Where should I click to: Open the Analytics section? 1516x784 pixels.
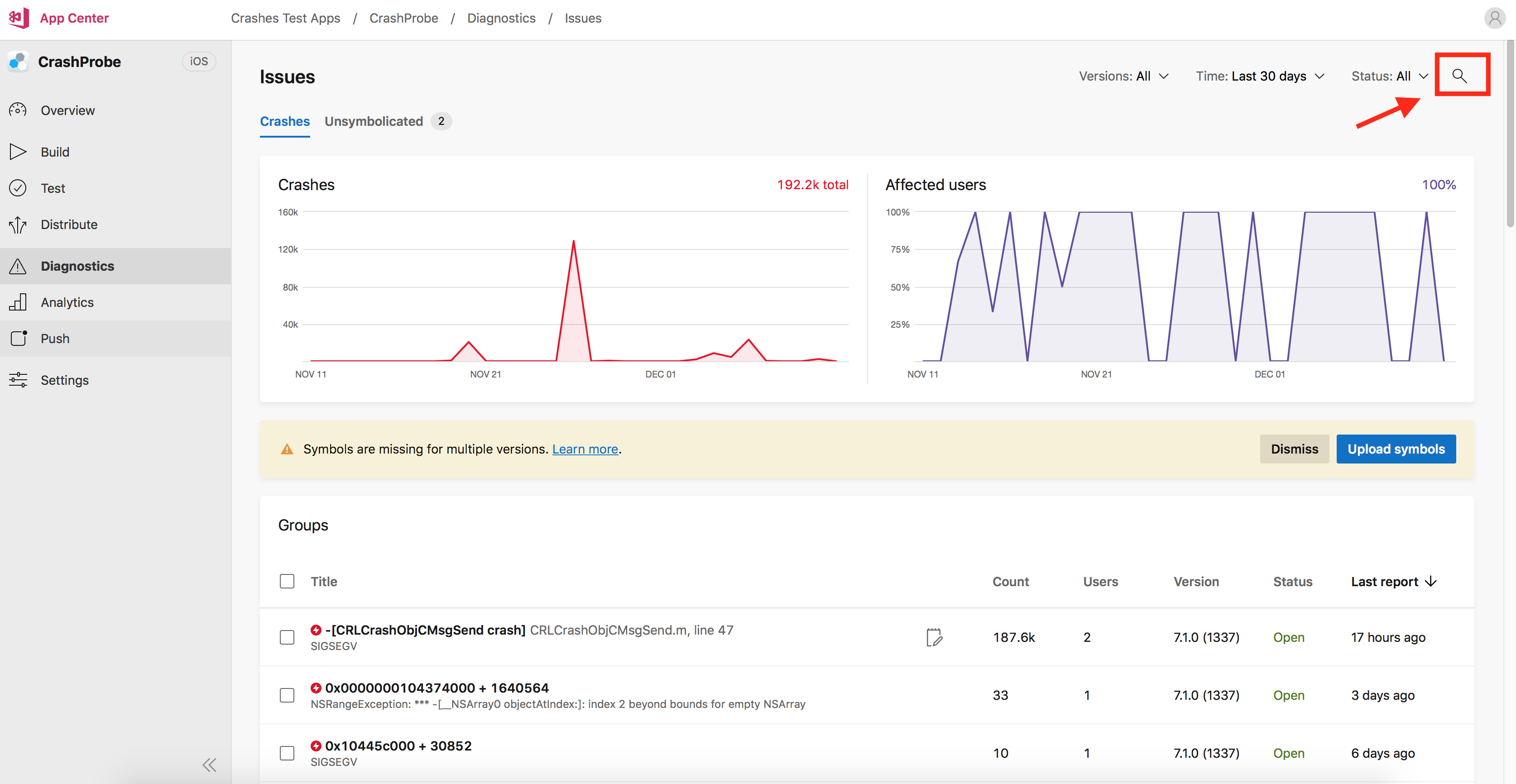click(66, 301)
